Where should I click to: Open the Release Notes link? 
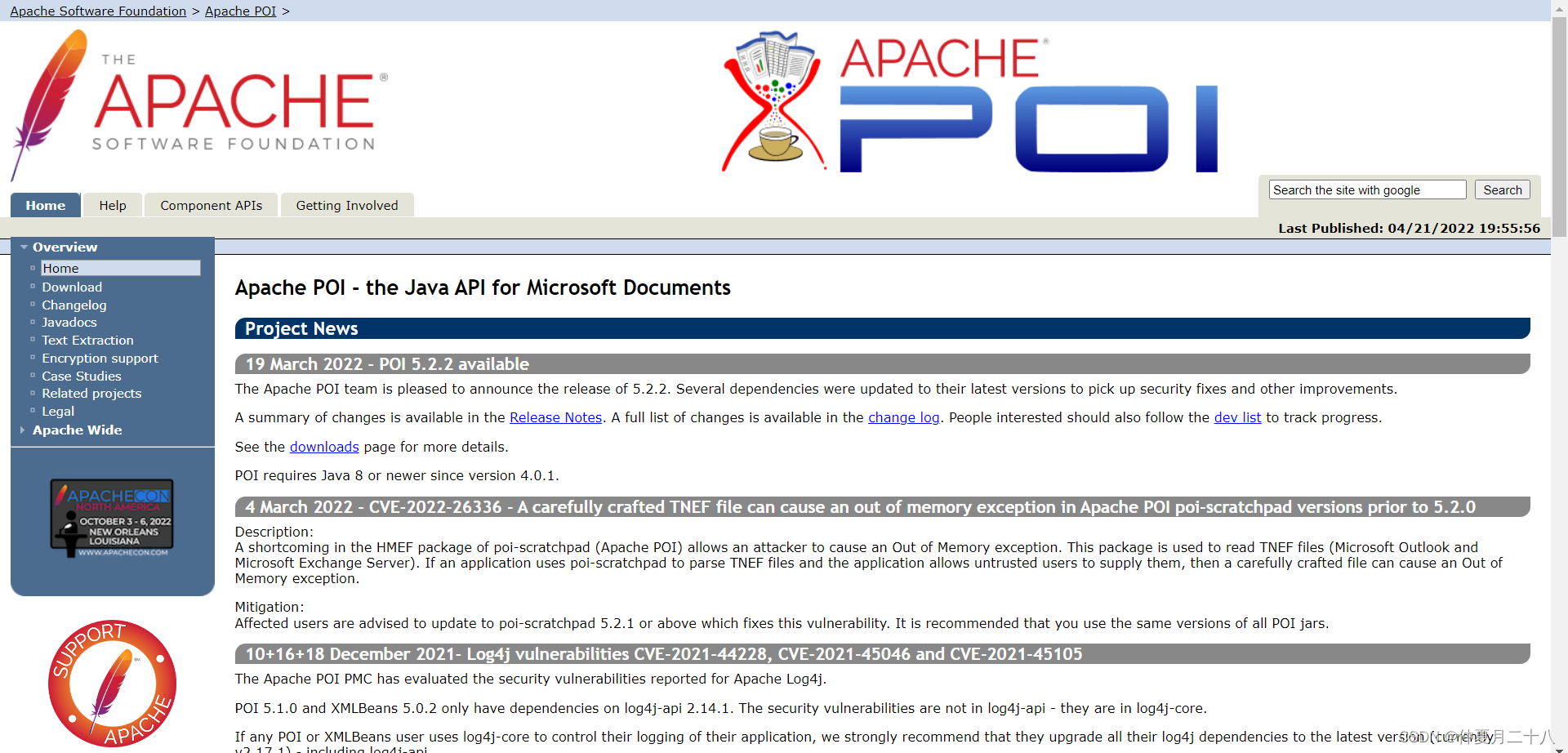[555, 417]
